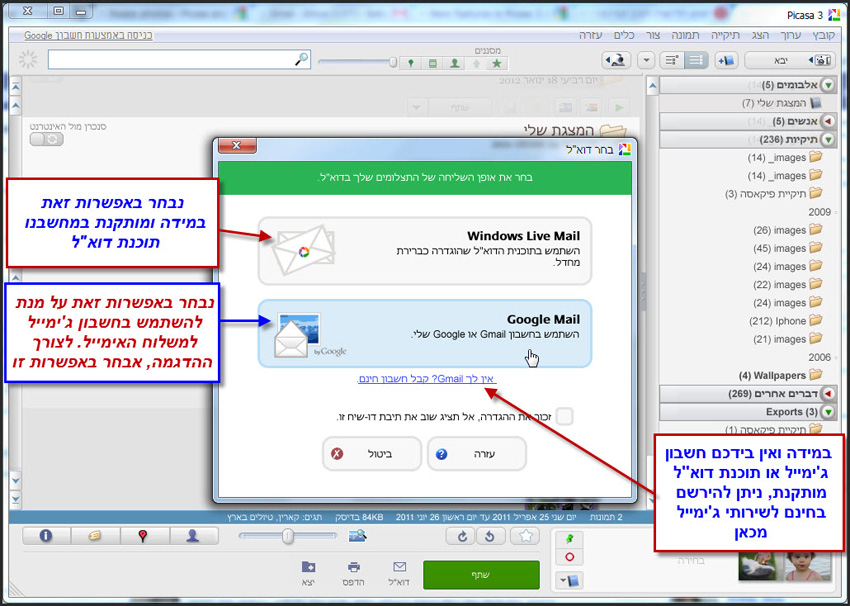Click the ביטול cancel button in dialog
850x606 pixels.
[372, 454]
